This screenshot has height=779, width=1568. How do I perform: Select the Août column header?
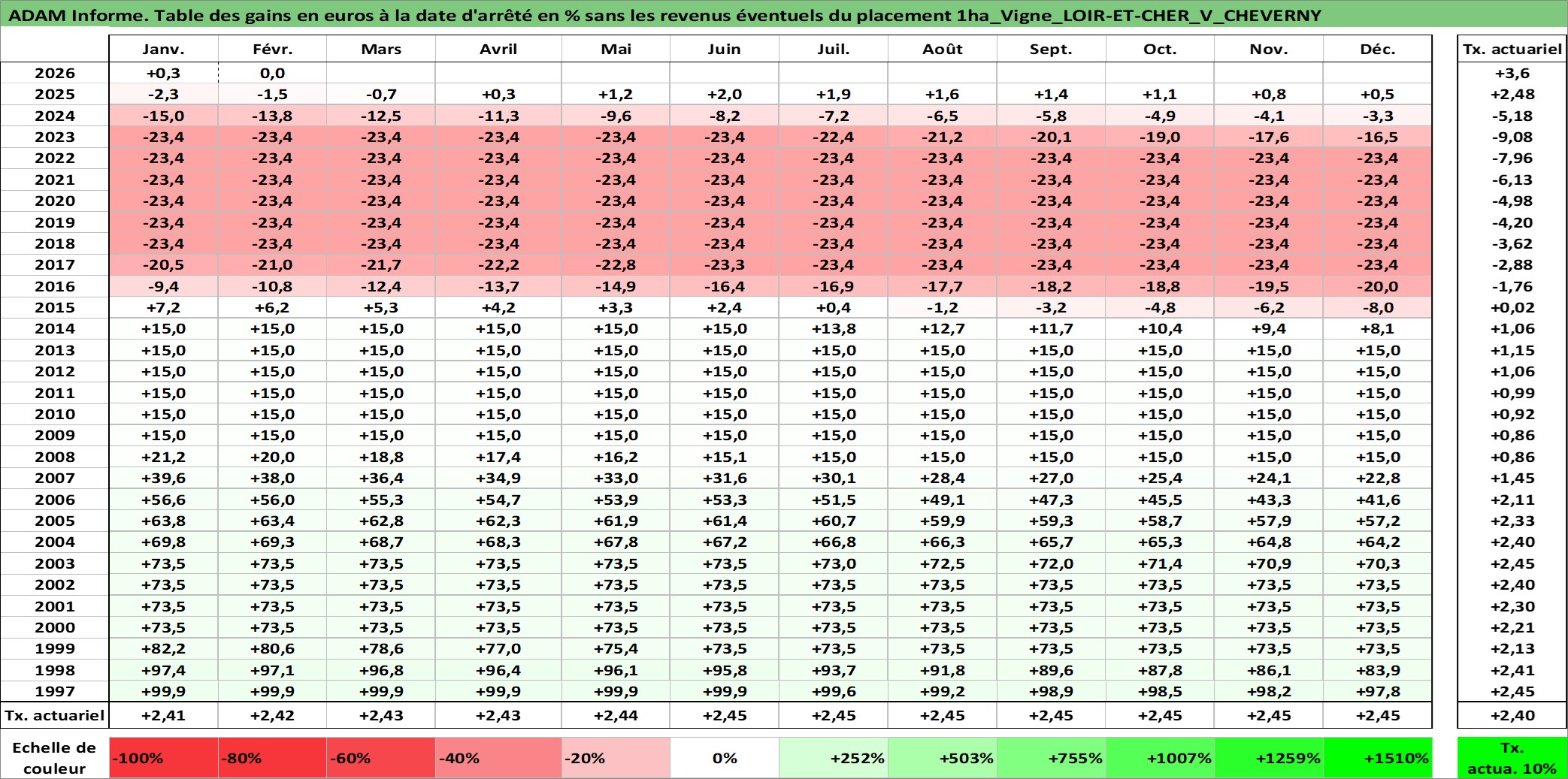[943, 49]
